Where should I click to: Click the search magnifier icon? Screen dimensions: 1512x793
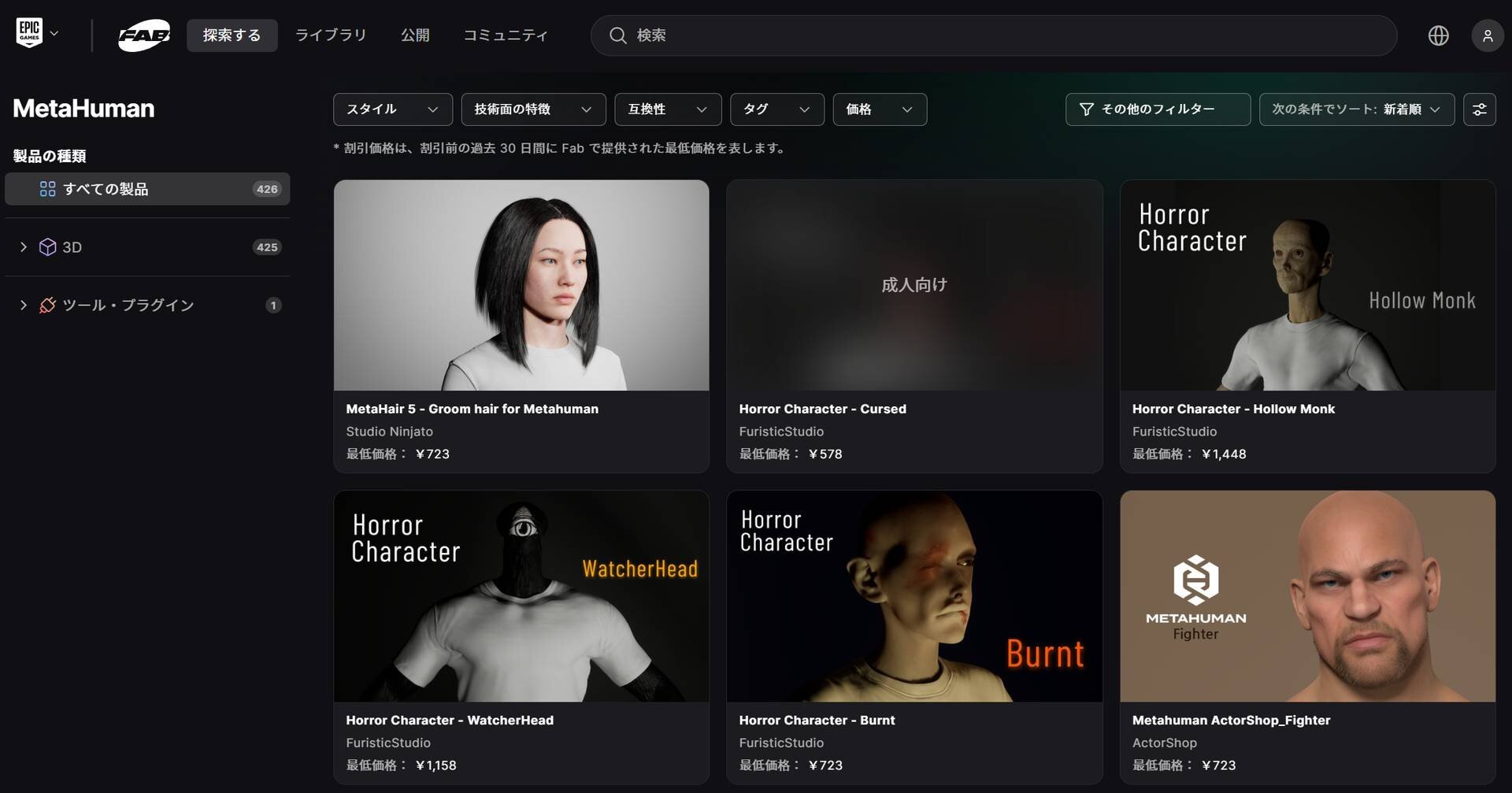(618, 35)
